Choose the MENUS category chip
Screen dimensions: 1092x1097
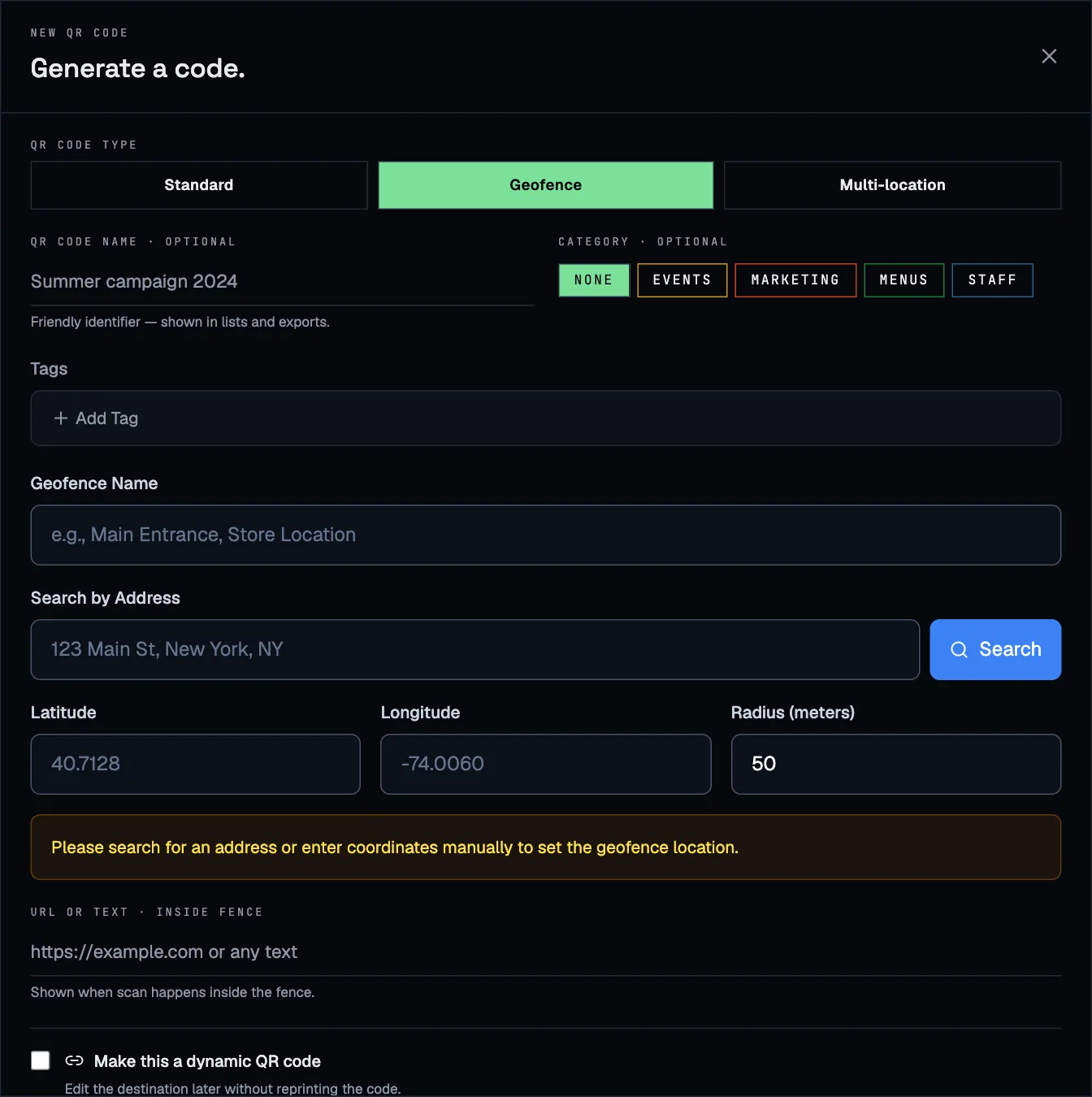coord(903,280)
